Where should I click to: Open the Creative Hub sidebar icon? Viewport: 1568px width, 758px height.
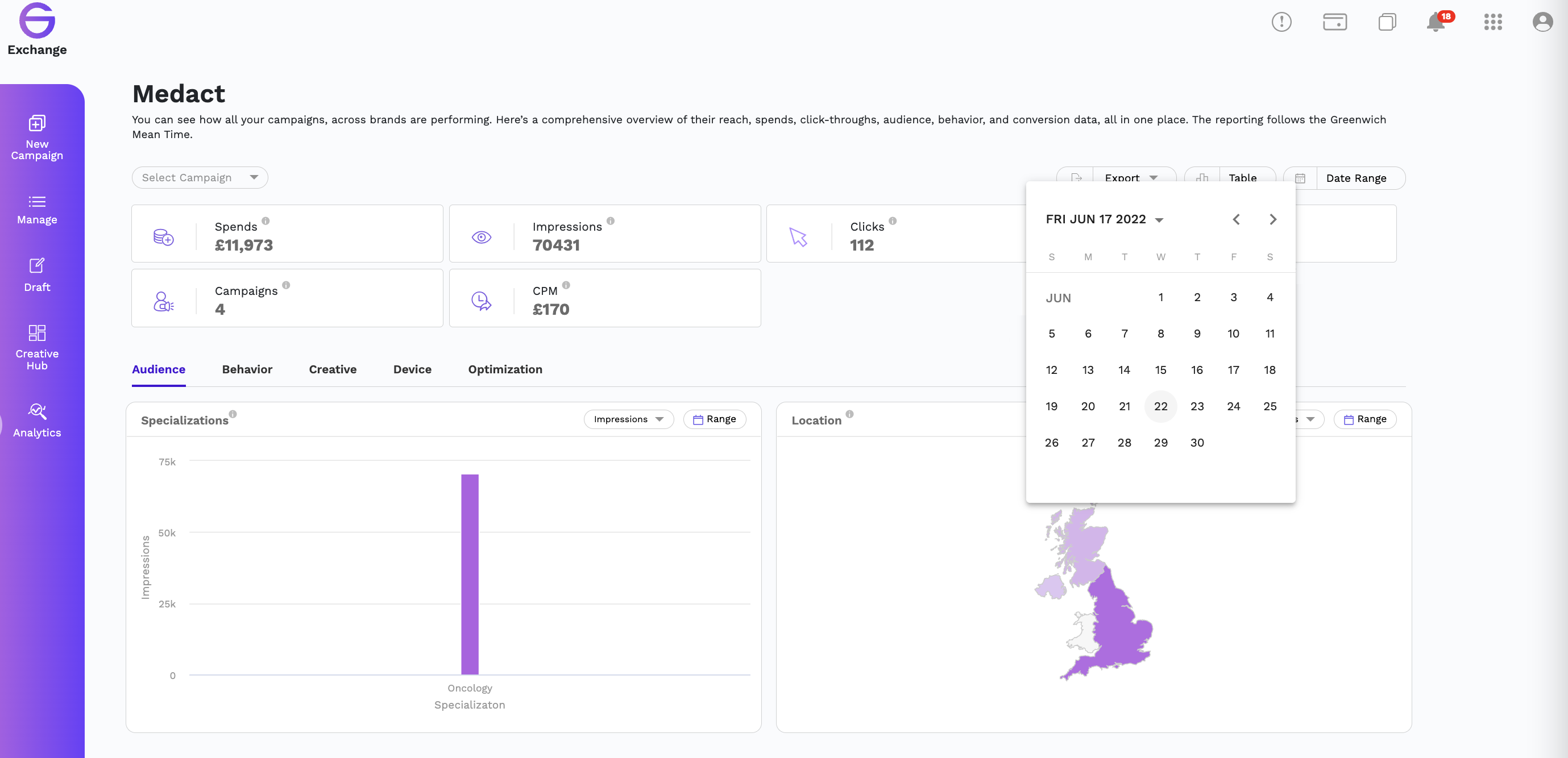click(36, 333)
